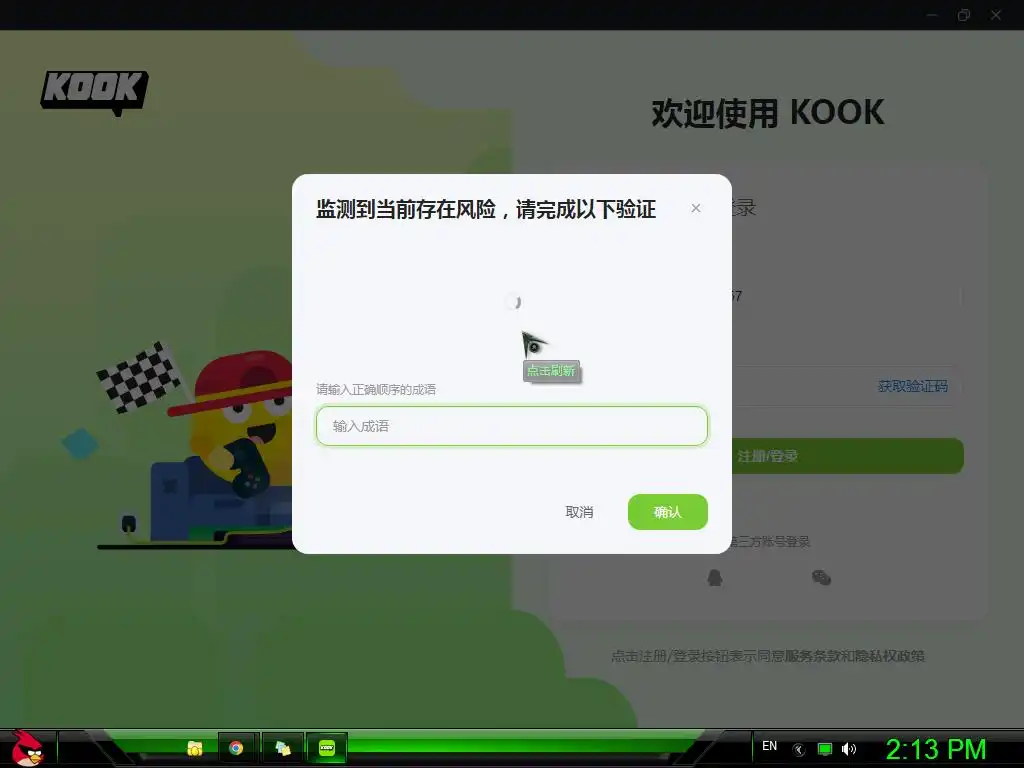Sign in with QQ penguin icon
Image resolution: width=1024 pixels, height=768 pixels.
pyautogui.click(x=714, y=577)
